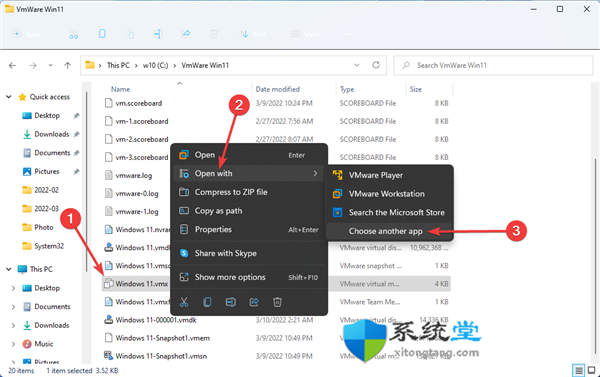
Task: Open the System32 folder in sidebar
Action: click(x=49, y=246)
